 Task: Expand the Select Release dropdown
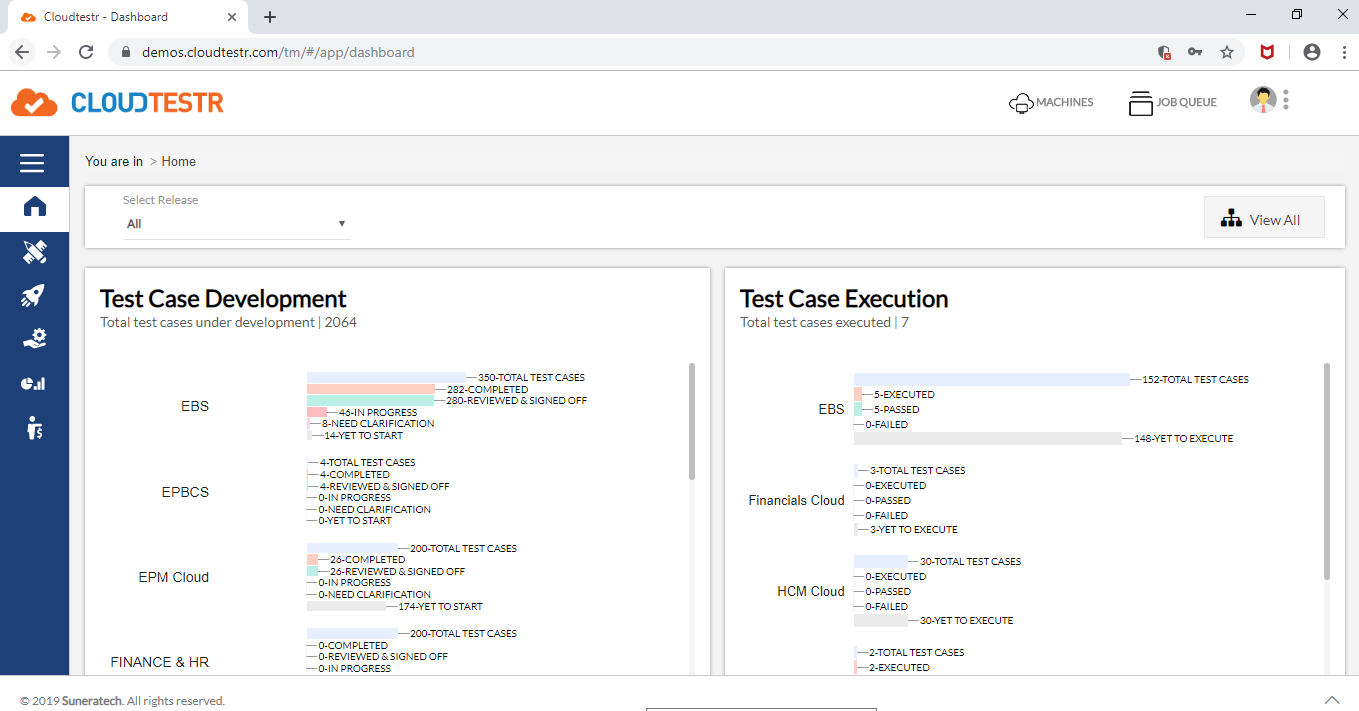click(236, 224)
